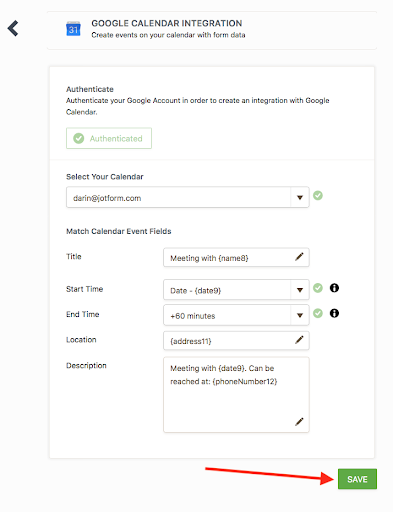Click the Authenticated status button
393x512 pixels.
click(x=109, y=138)
